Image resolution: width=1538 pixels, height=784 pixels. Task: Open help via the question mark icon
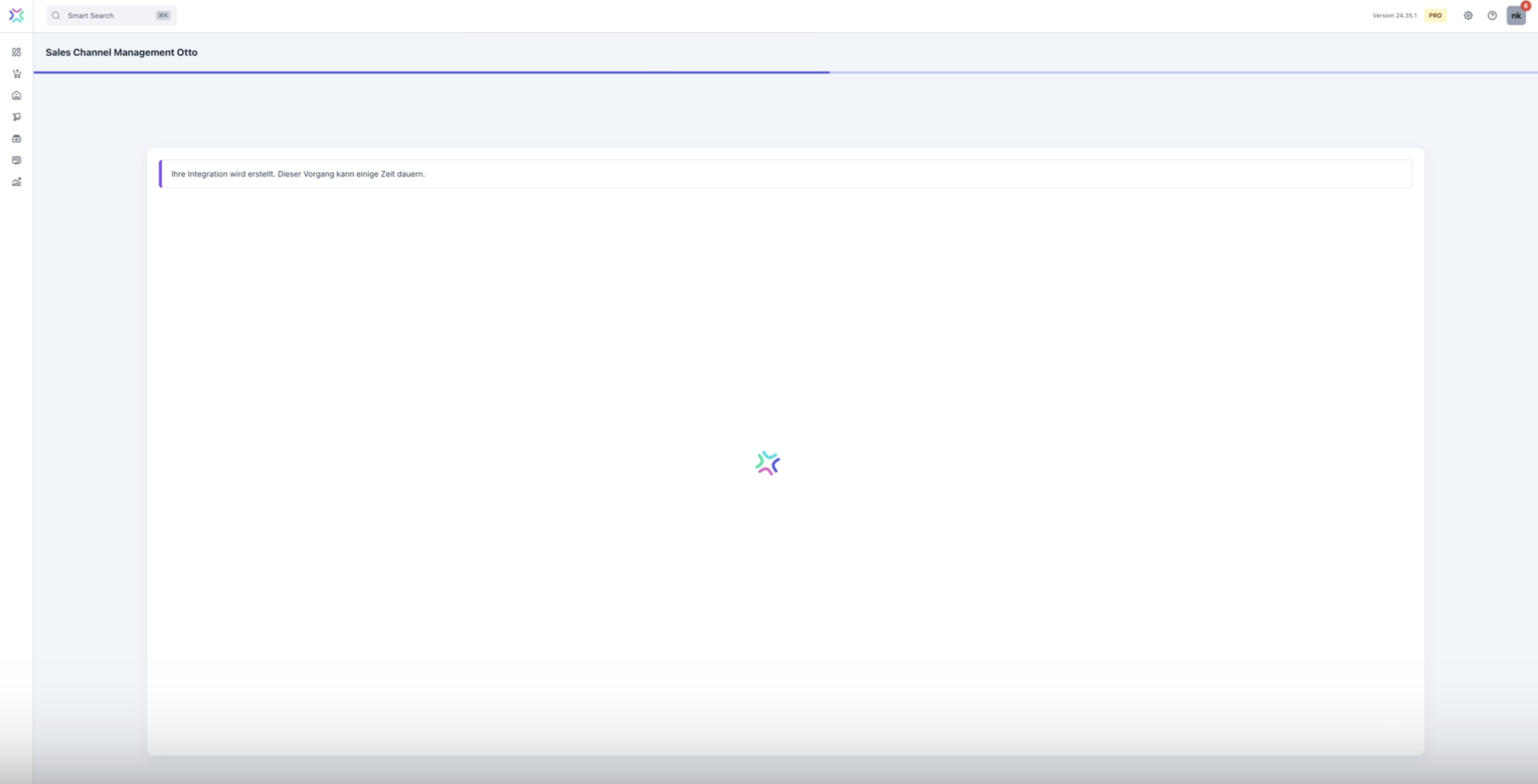tap(1492, 15)
